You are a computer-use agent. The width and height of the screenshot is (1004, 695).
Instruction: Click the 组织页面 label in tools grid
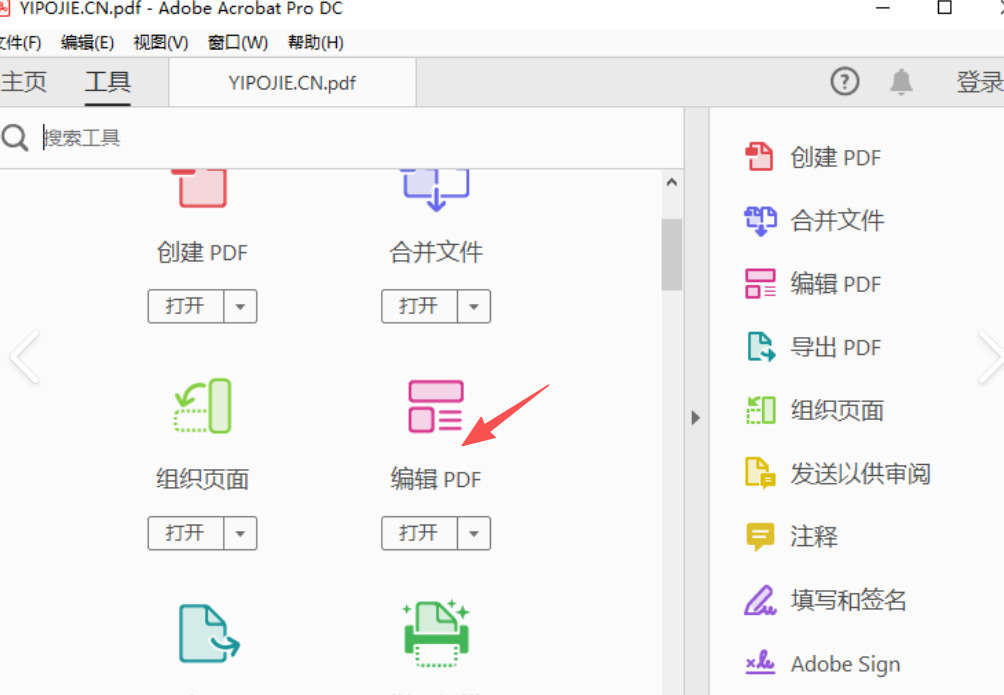[202, 479]
